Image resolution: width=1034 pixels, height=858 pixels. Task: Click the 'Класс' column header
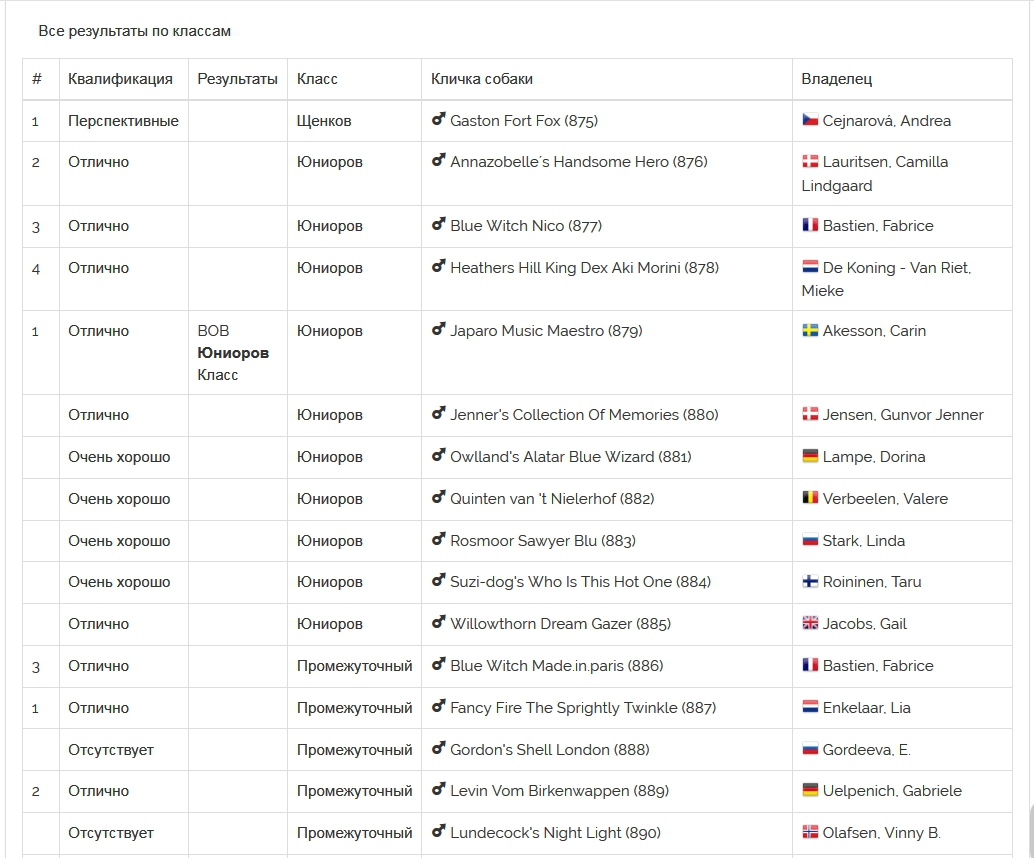[317, 79]
